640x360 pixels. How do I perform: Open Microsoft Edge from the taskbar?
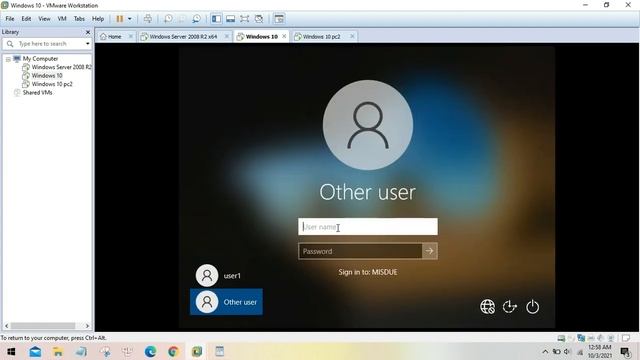(151, 351)
